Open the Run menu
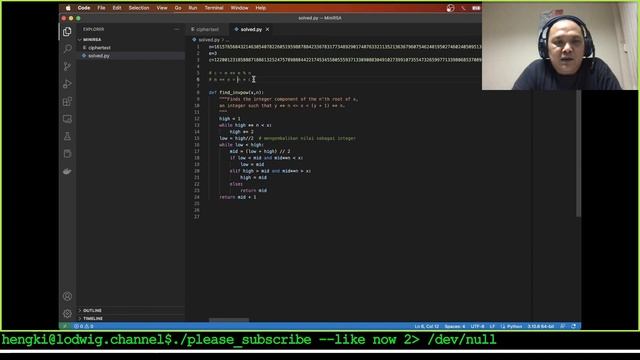The image size is (640, 360). pos(193,8)
